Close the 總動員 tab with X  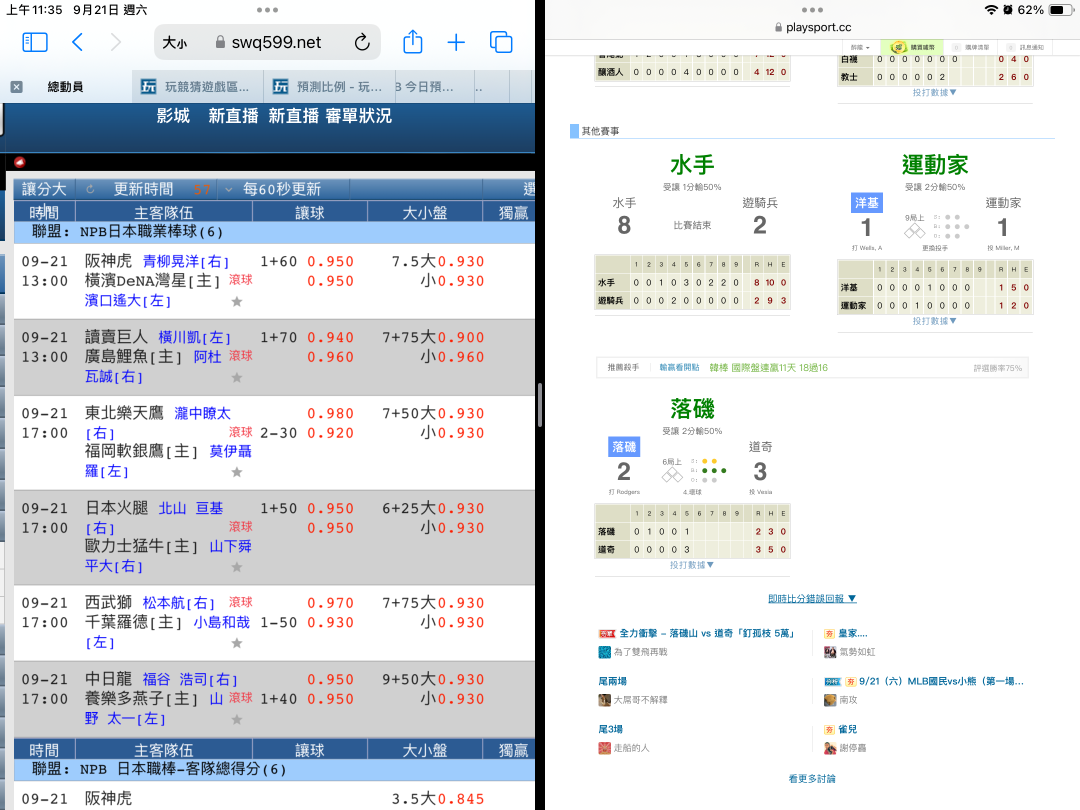(17, 87)
